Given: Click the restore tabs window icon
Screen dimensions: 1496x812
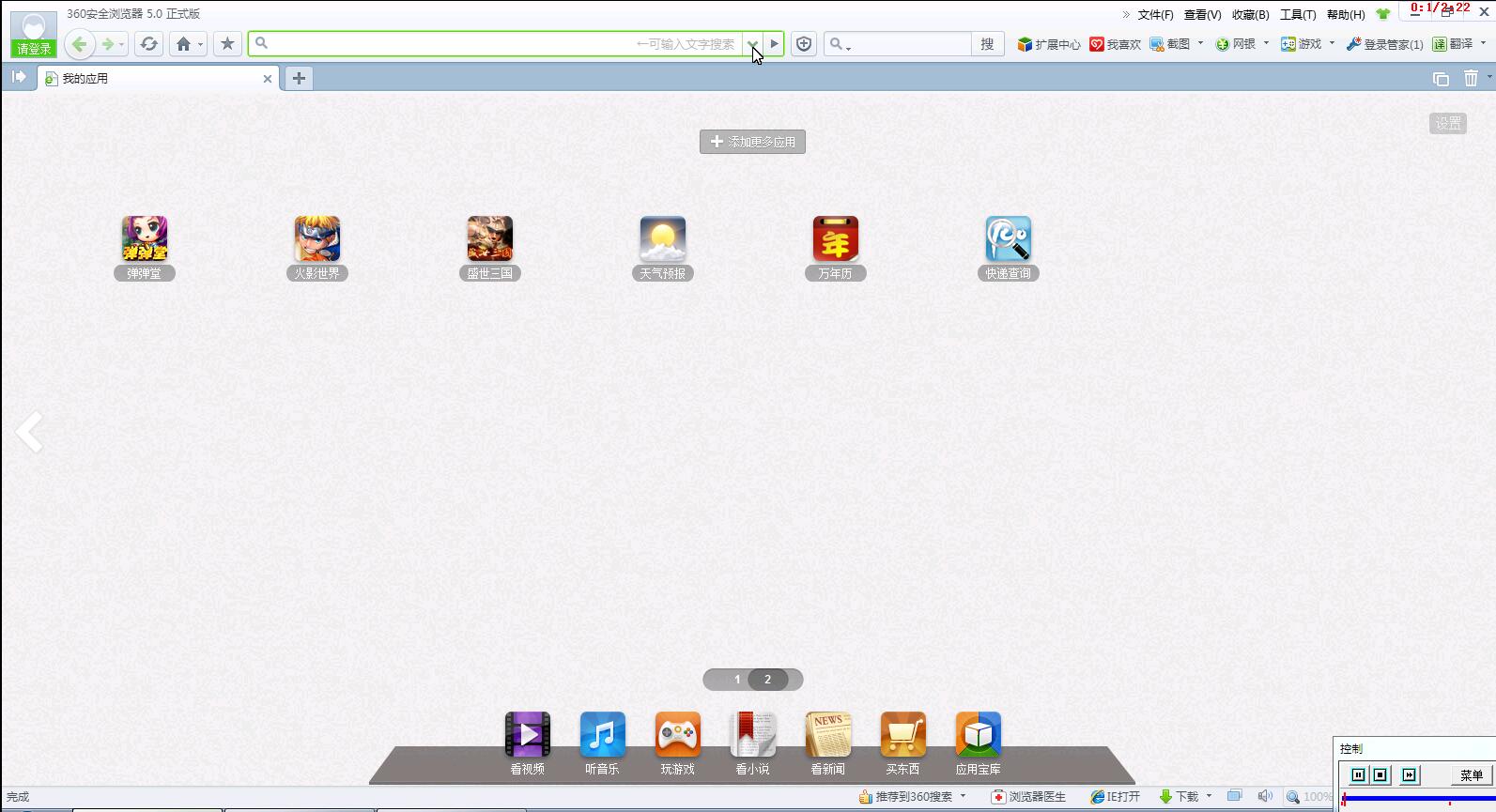Looking at the screenshot, I should coord(1441,79).
